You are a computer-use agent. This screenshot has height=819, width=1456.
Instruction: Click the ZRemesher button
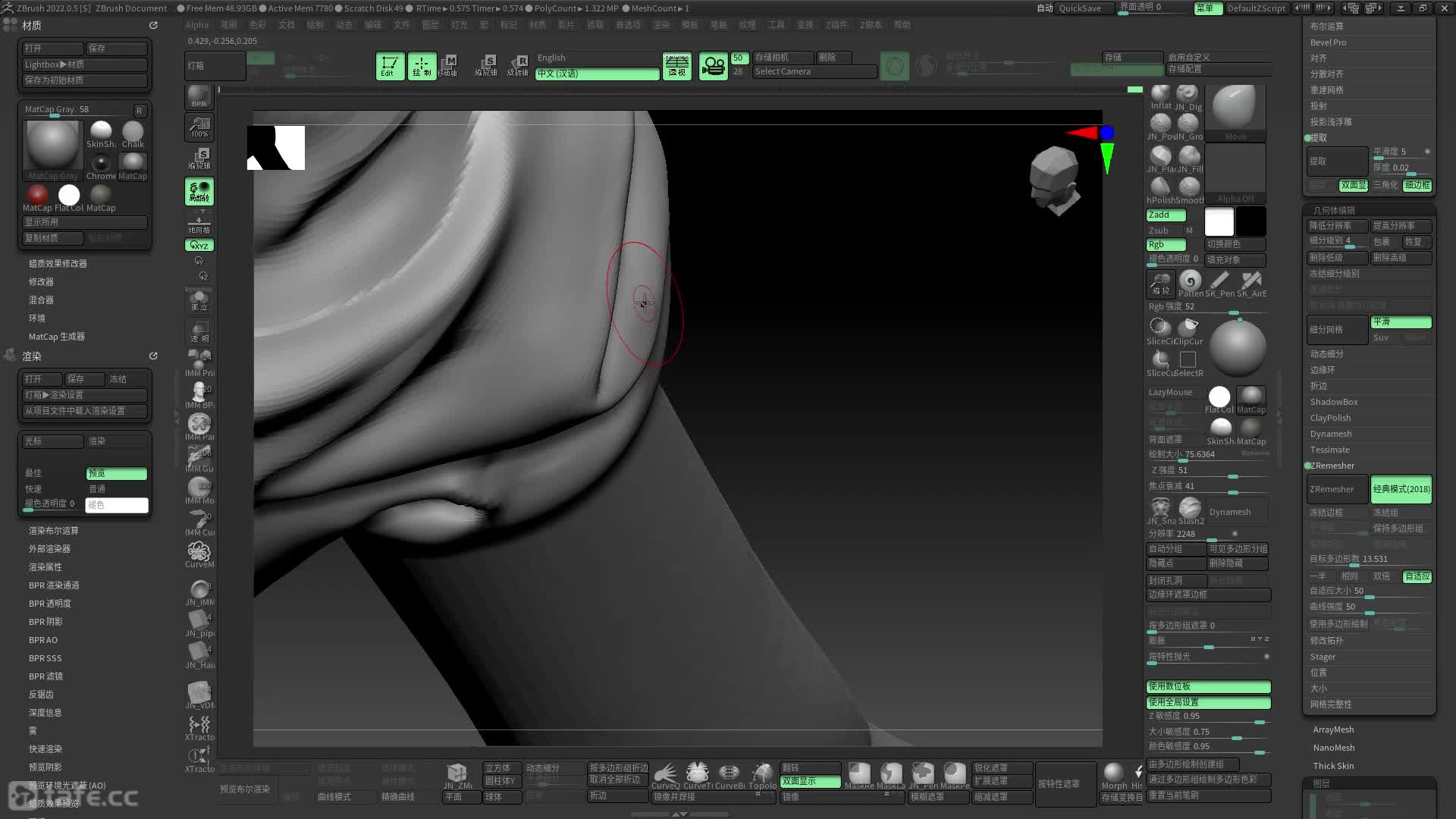[1338, 490]
